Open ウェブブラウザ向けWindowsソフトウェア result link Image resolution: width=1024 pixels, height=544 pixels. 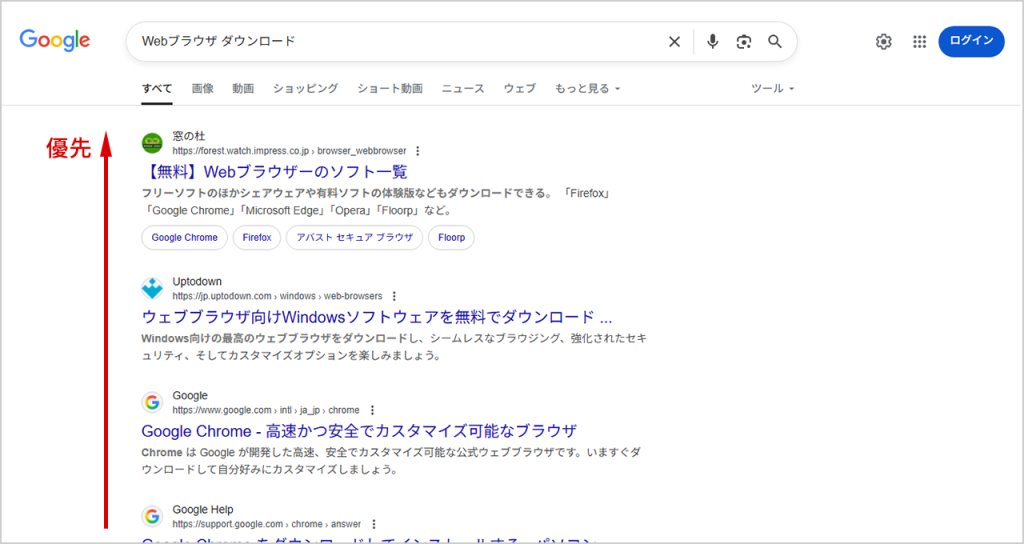[377, 317]
